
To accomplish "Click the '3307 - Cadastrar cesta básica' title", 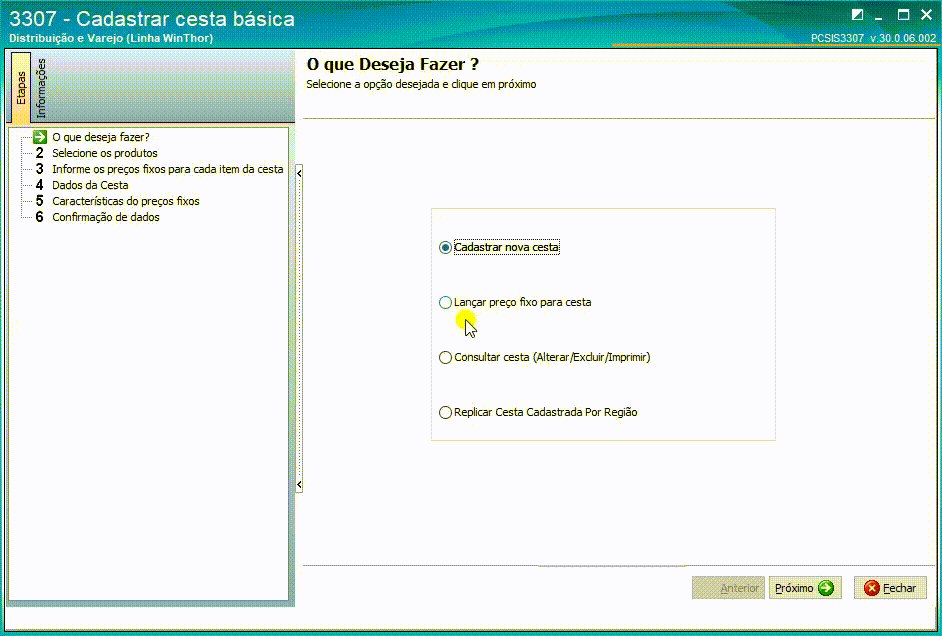I will pyautogui.click(x=152, y=19).
